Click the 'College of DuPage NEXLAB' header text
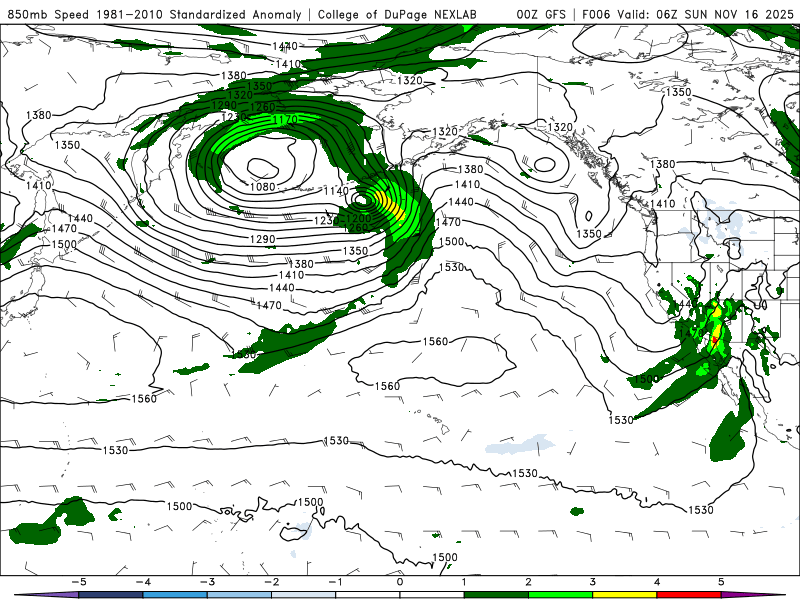Viewport: 800px width, 600px height. (397, 14)
